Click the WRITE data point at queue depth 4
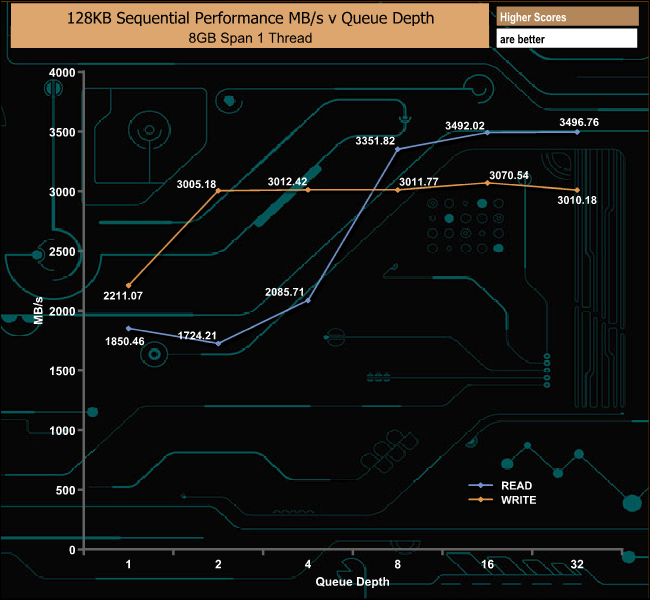The width and height of the screenshot is (650, 600). (x=308, y=190)
